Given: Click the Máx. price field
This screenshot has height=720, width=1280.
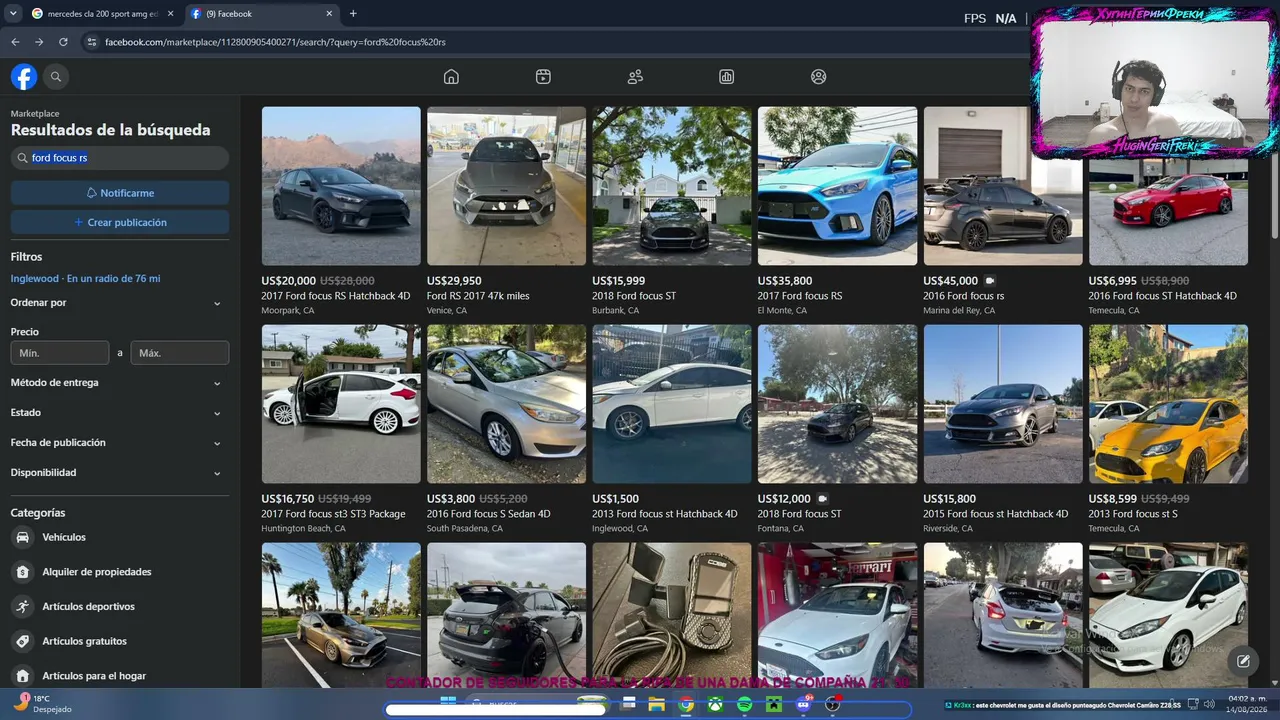Looking at the screenshot, I should point(180,353).
